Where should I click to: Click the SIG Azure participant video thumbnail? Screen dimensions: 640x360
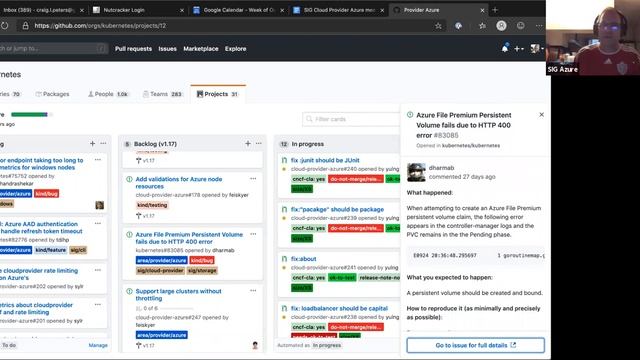pos(593,38)
